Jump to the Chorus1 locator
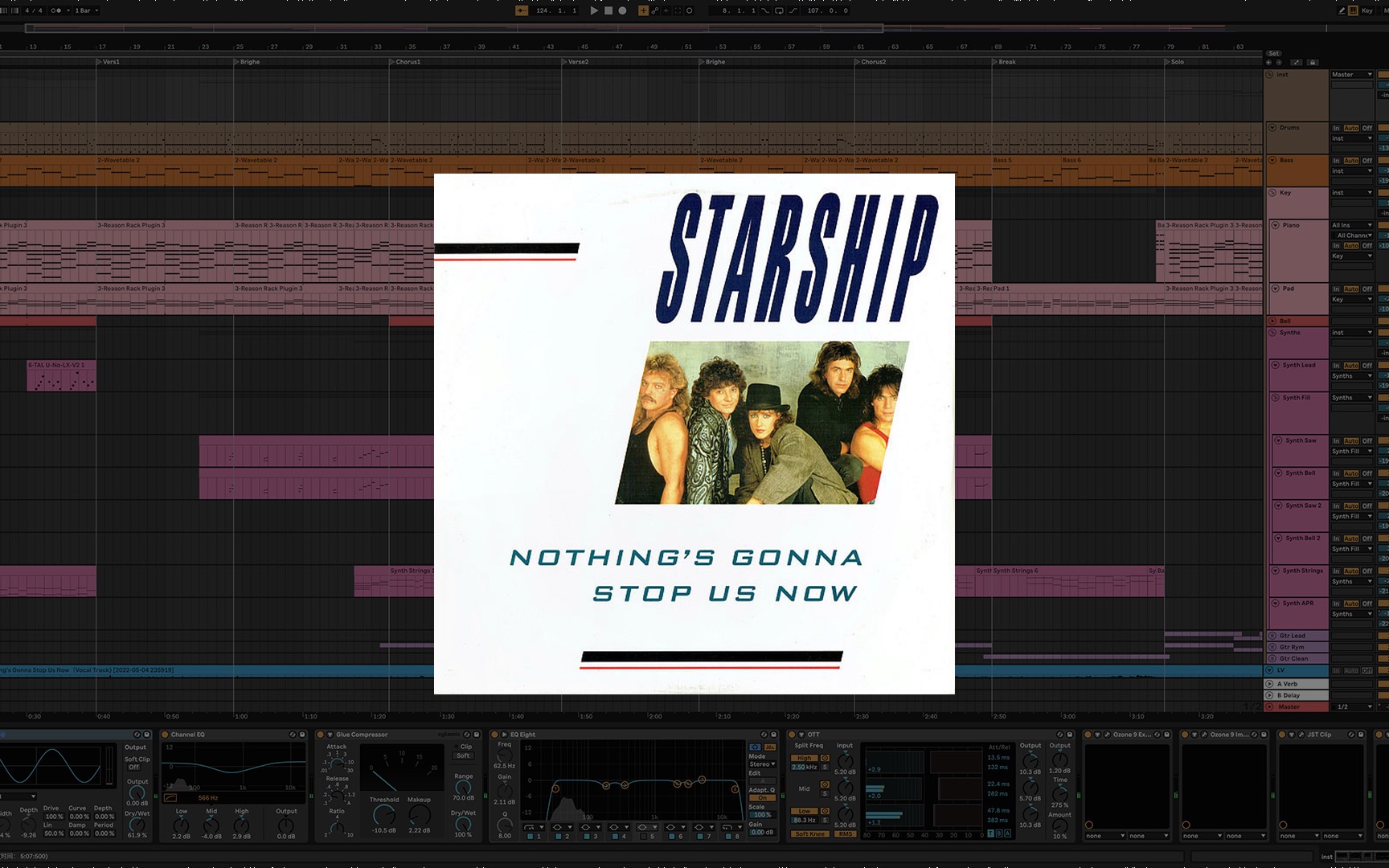1389x868 pixels. (x=406, y=62)
